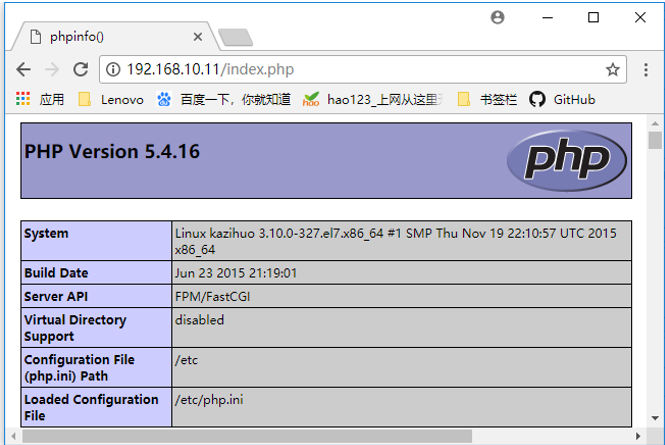Click the vertical scrollbar up arrow
Viewport: 665px width, 445px height.
(655, 123)
